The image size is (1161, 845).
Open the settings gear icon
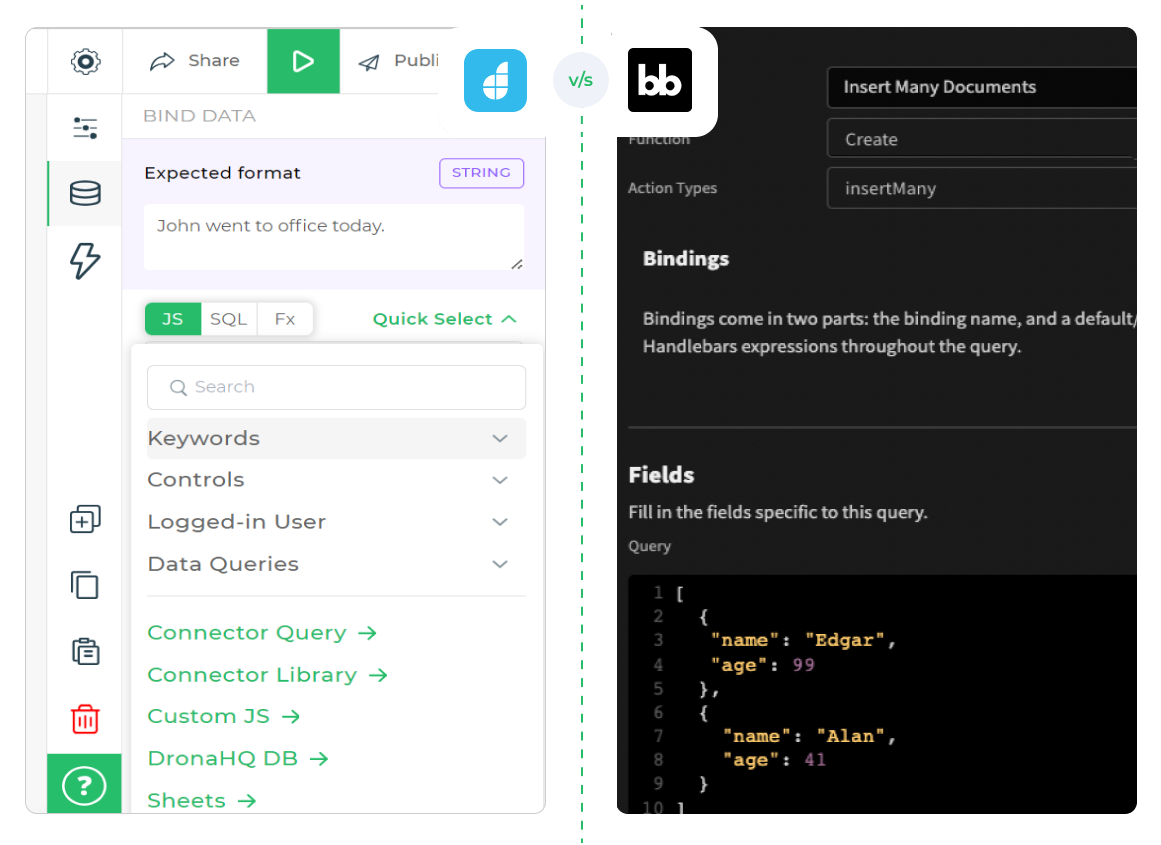pyautogui.click(x=85, y=61)
